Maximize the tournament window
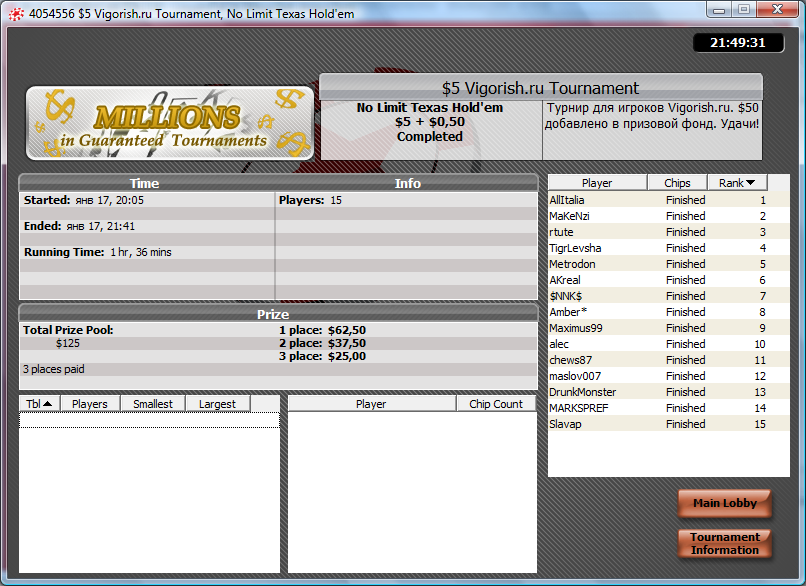 pos(744,10)
